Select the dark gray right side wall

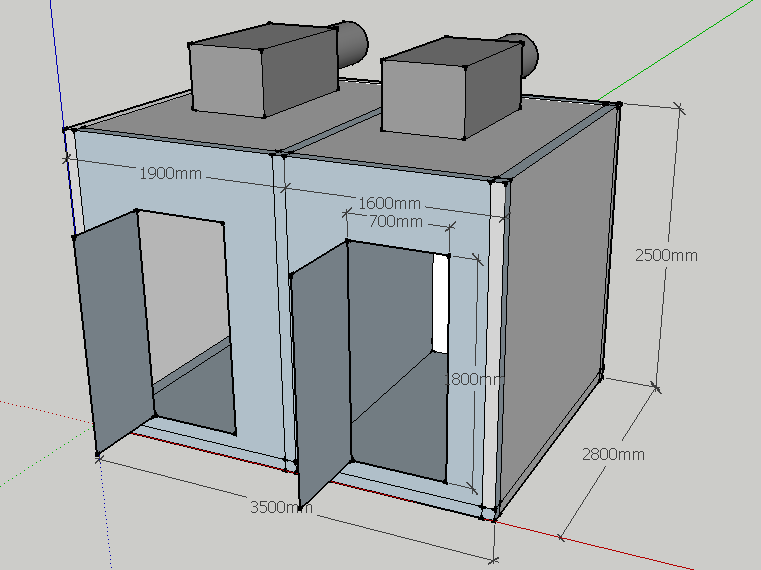[555, 300]
